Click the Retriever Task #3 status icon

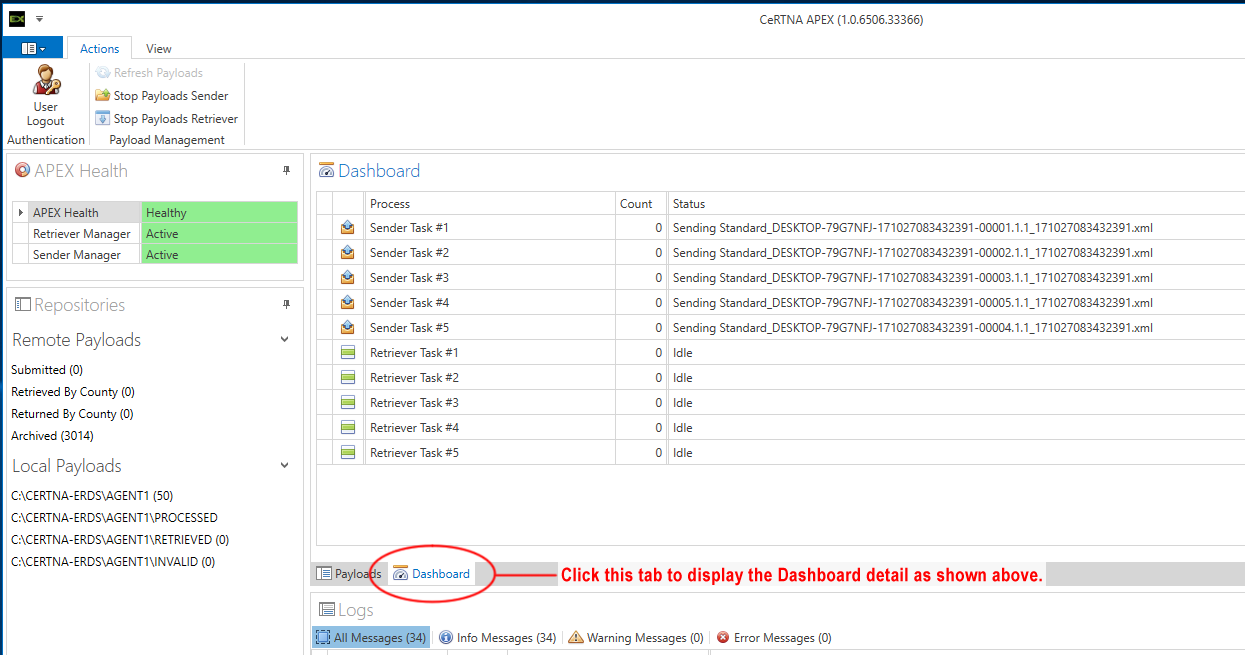pos(348,403)
